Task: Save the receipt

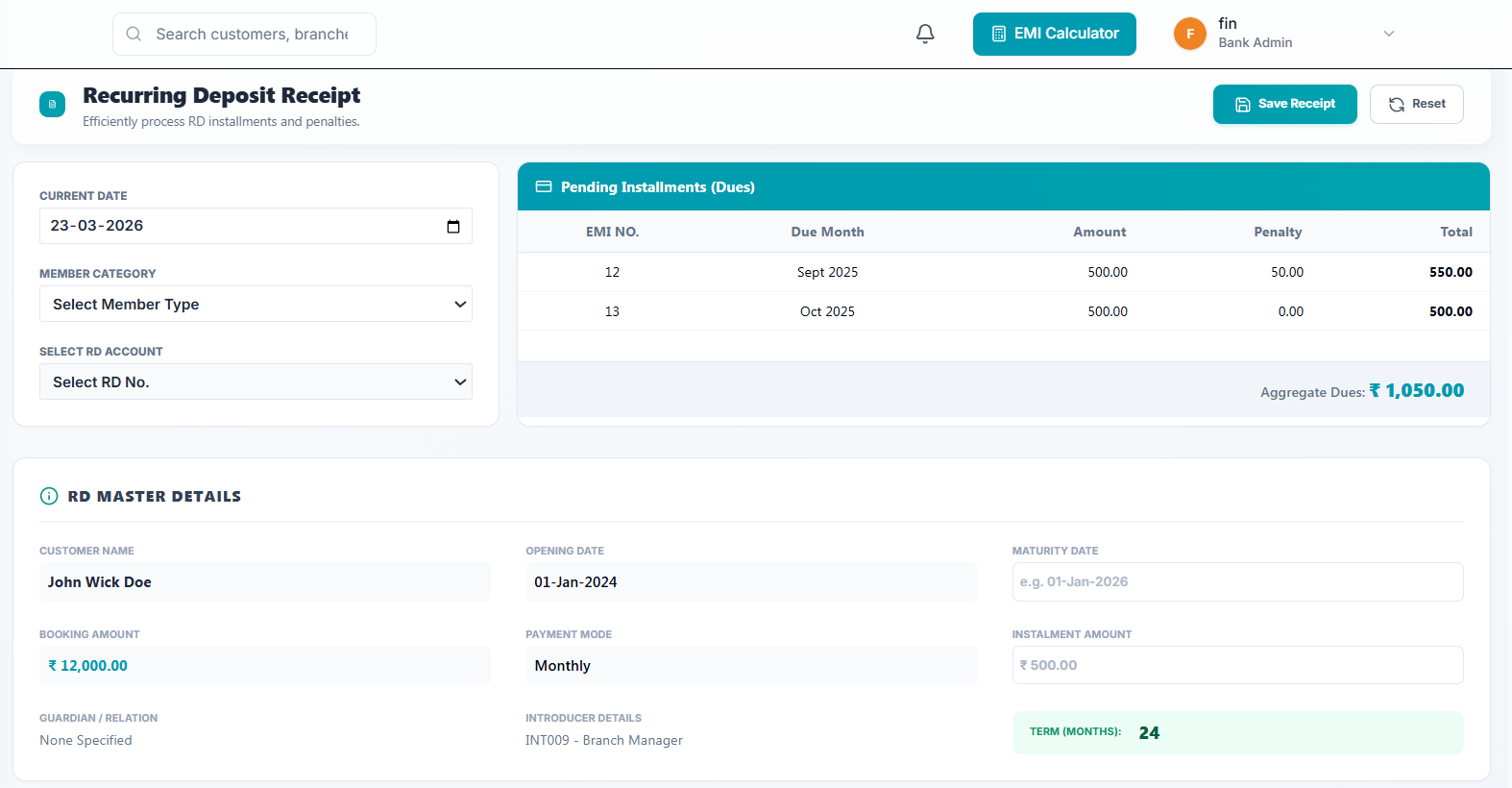Action: [1284, 104]
